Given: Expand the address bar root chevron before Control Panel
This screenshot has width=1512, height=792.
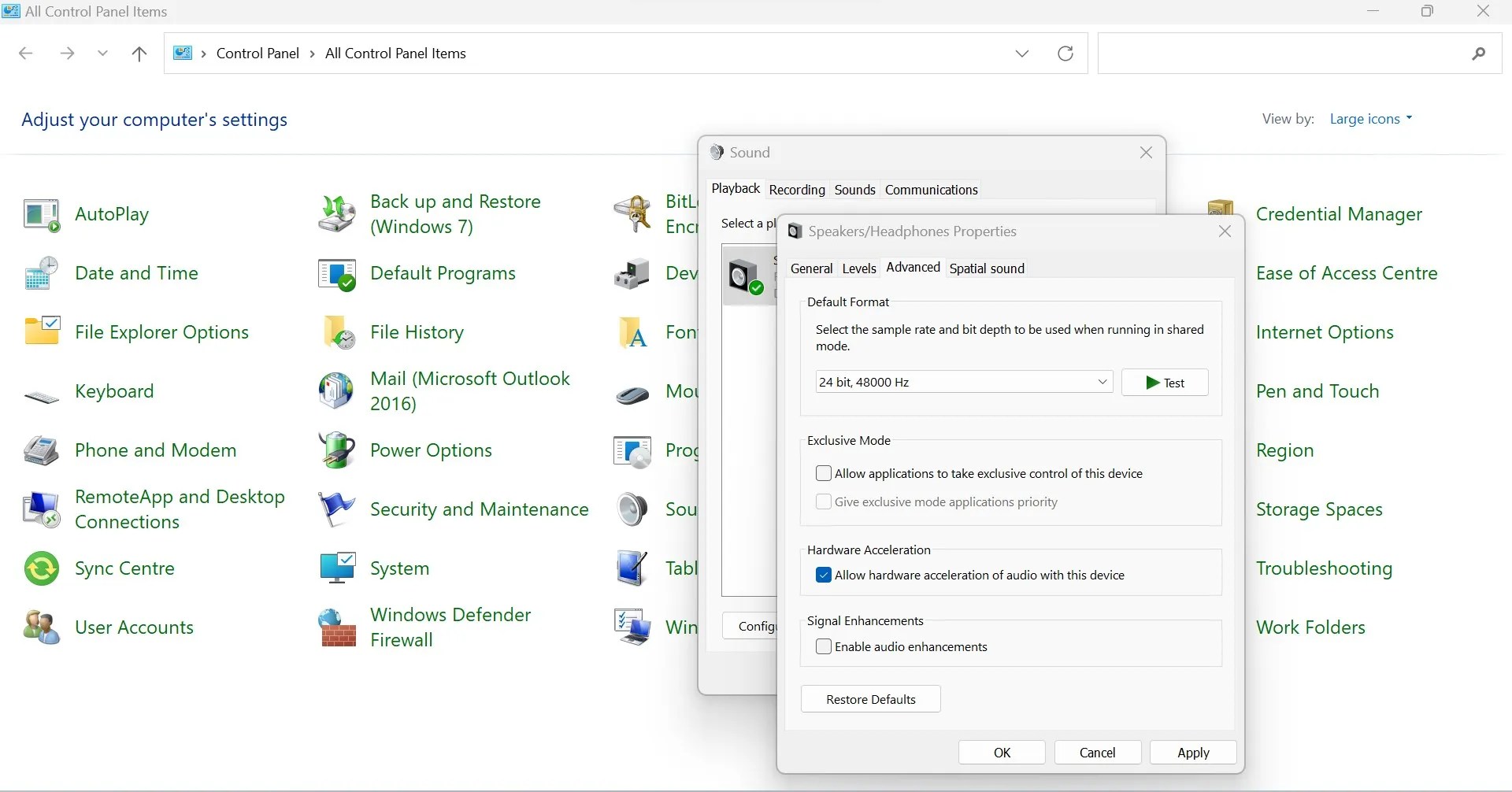Looking at the screenshot, I should [x=204, y=54].
